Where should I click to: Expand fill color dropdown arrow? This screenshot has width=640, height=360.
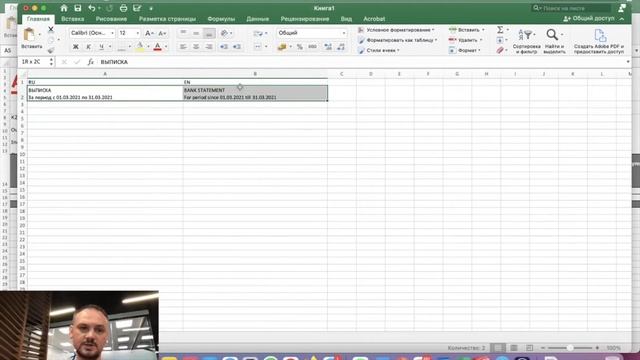pyautogui.click(x=148, y=47)
